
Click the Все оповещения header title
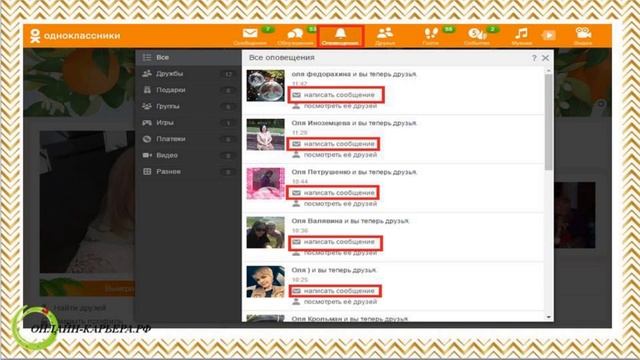tap(282, 58)
